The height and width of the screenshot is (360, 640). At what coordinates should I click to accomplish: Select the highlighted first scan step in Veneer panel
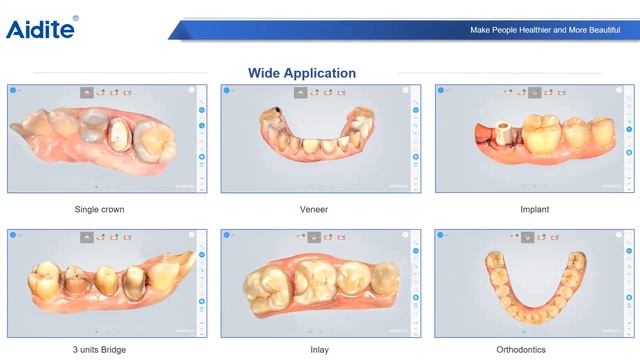tap(300, 93)
